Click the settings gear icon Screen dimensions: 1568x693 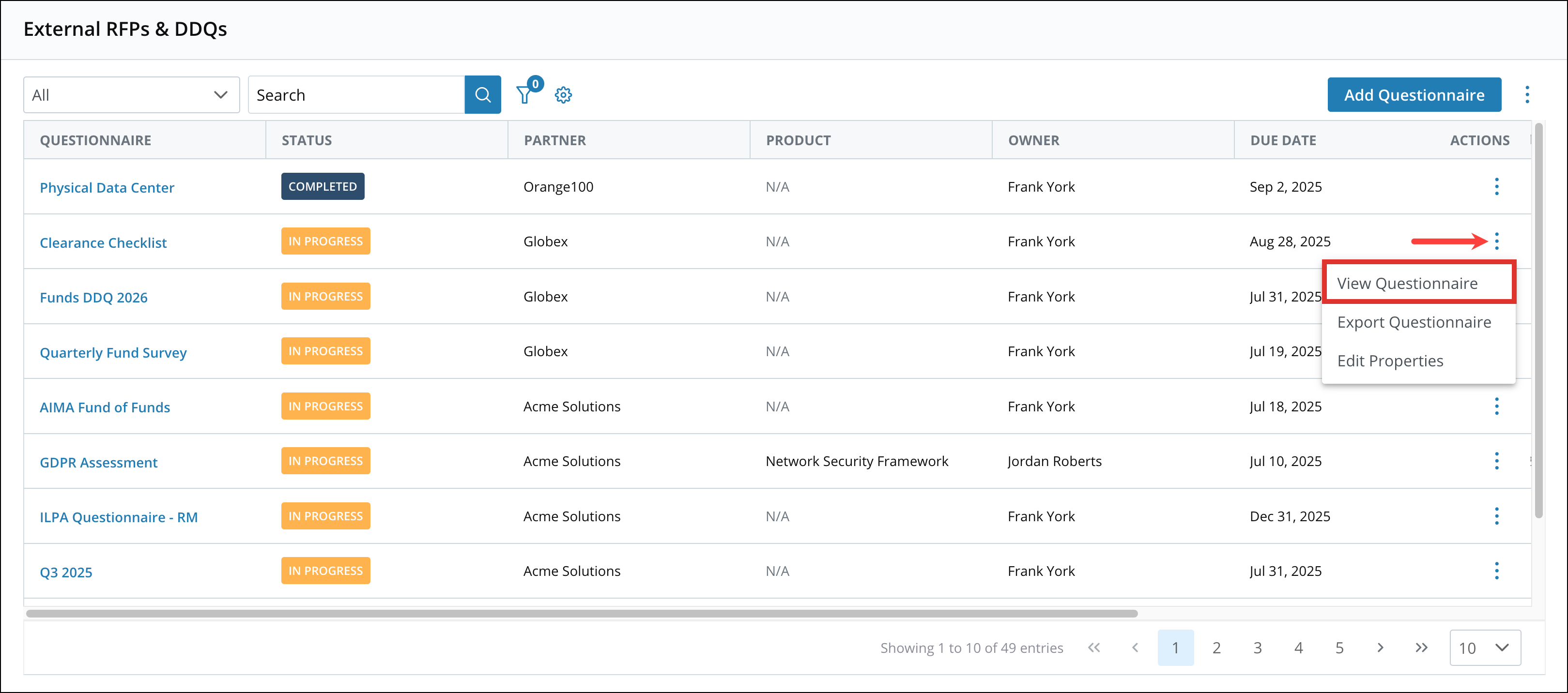coord(564,94)
